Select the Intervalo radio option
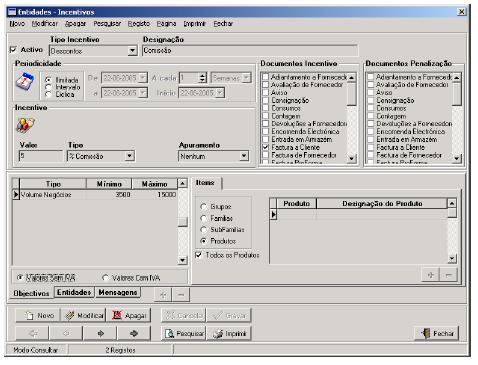Image resolution: width=478 pixels, height=365 pixels. pos(48,87)
